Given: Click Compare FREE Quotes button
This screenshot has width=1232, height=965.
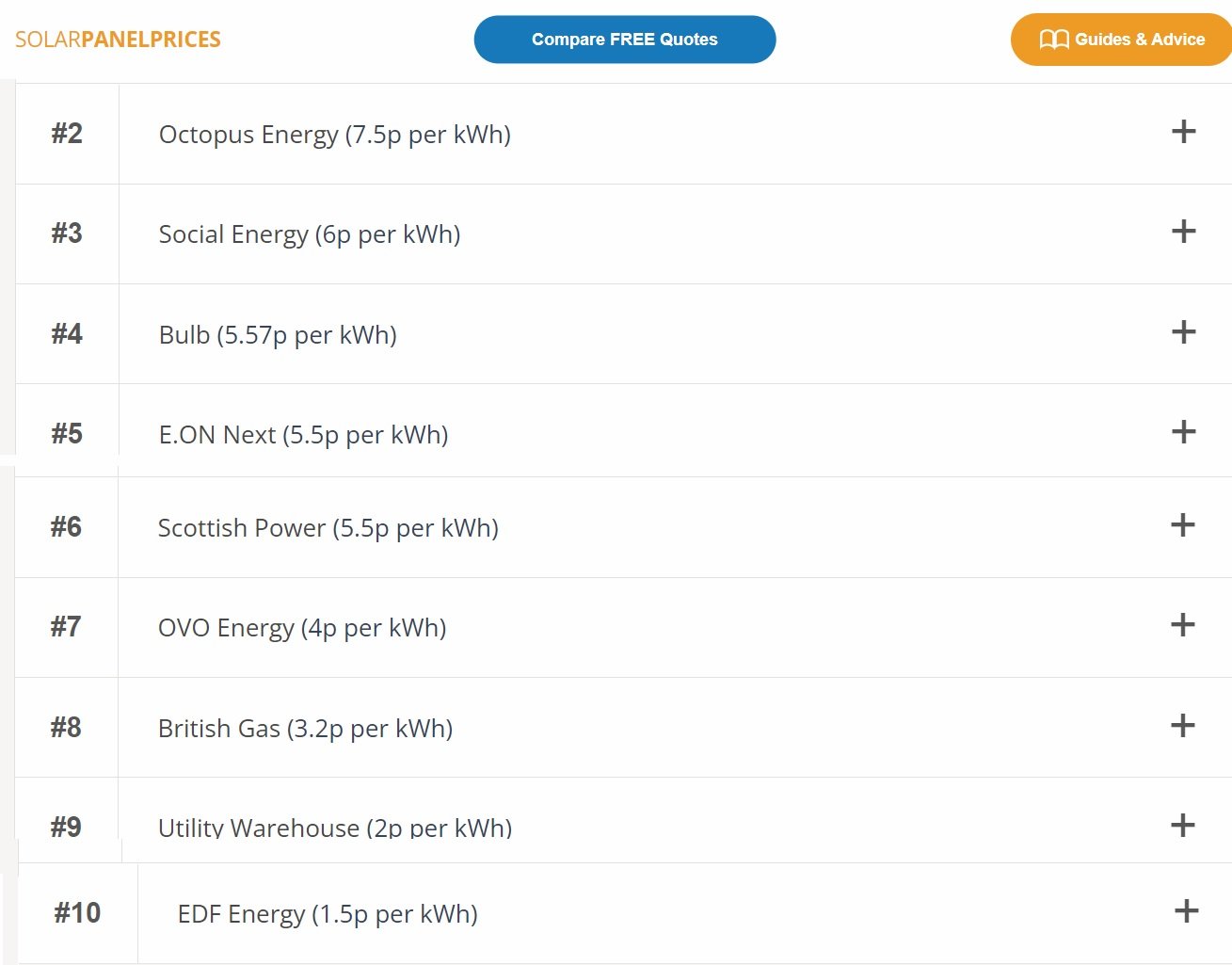Looking at the screenshot, I should (625, 40).
